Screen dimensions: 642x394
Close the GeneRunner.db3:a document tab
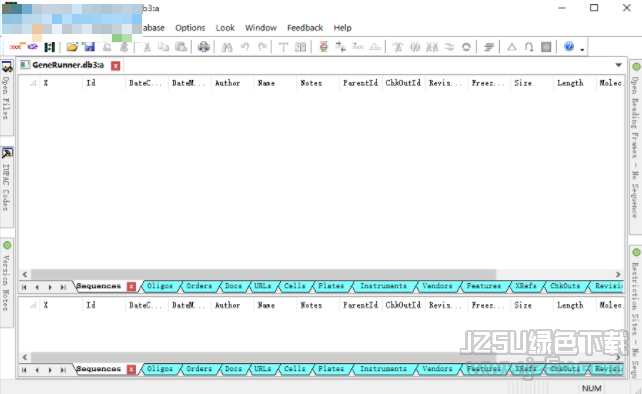116,66
